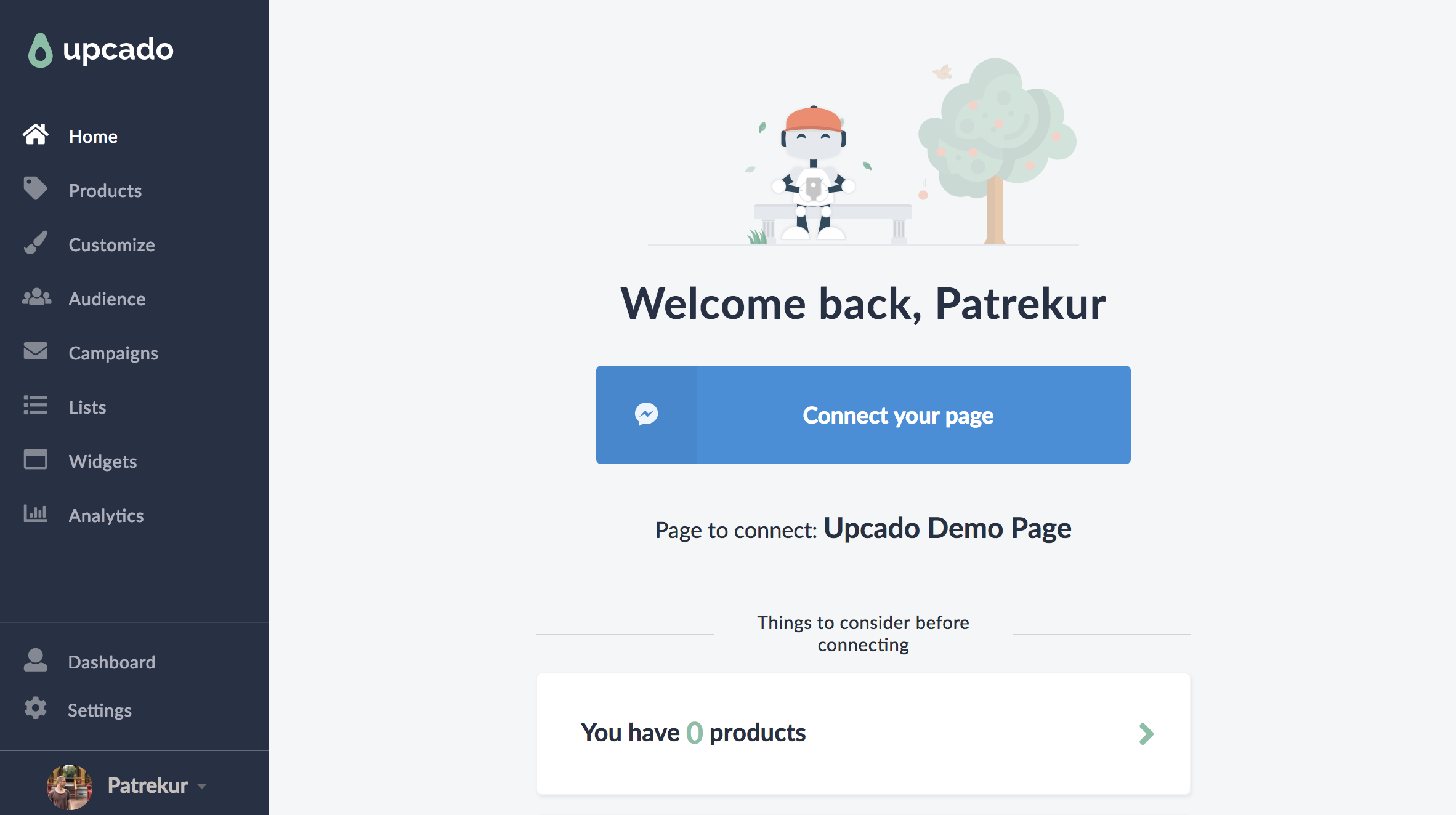Select the Campaigns sidebar label

tap(113, 353)
